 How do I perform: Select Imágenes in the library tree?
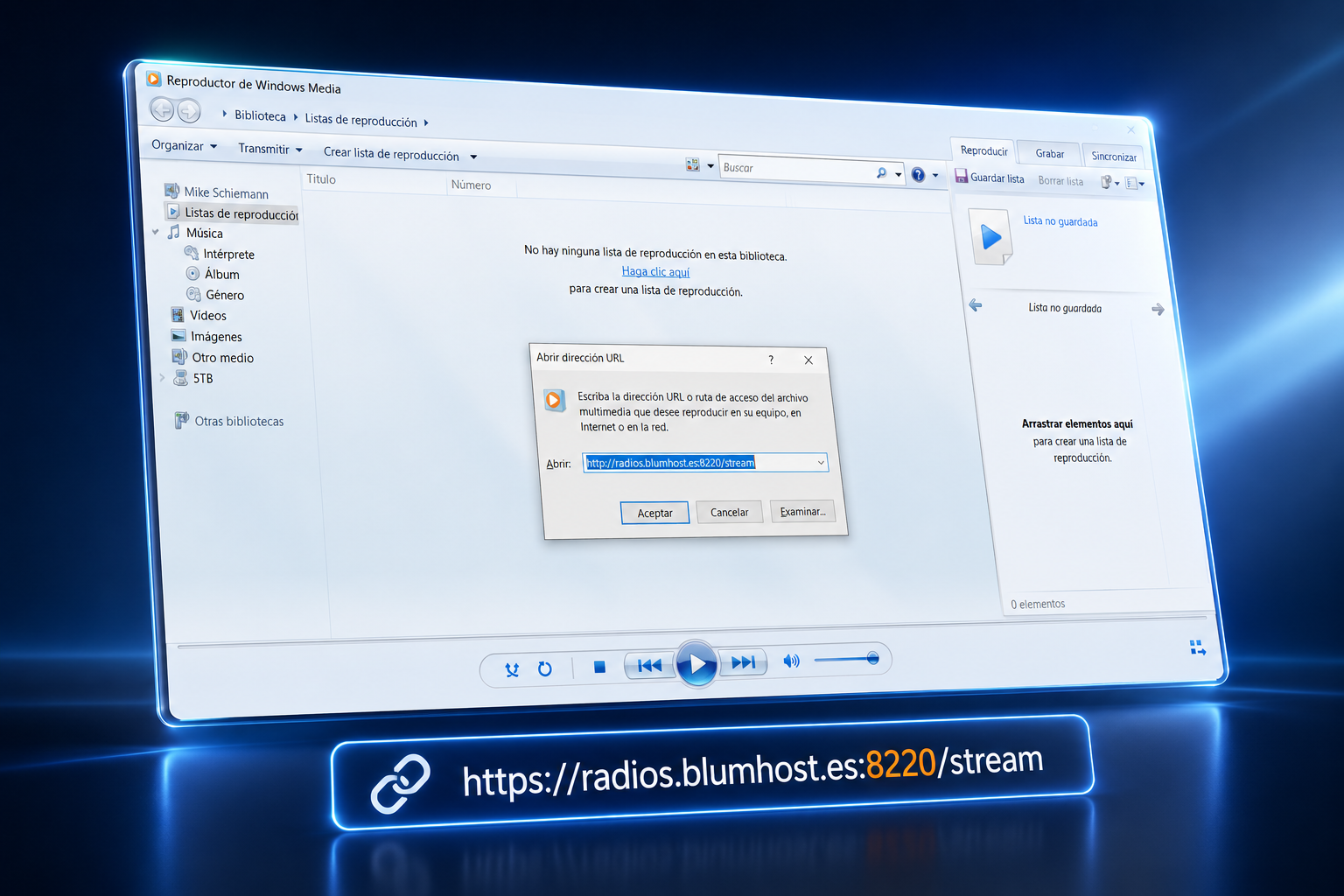[x=206, y=336]
